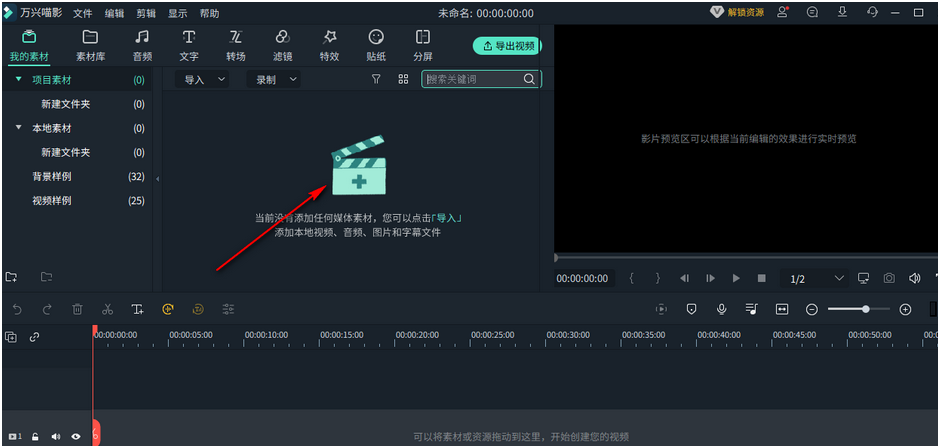Click the undo arrow in timeline toolbar
The image size is (938, 446).
point(17,309)
